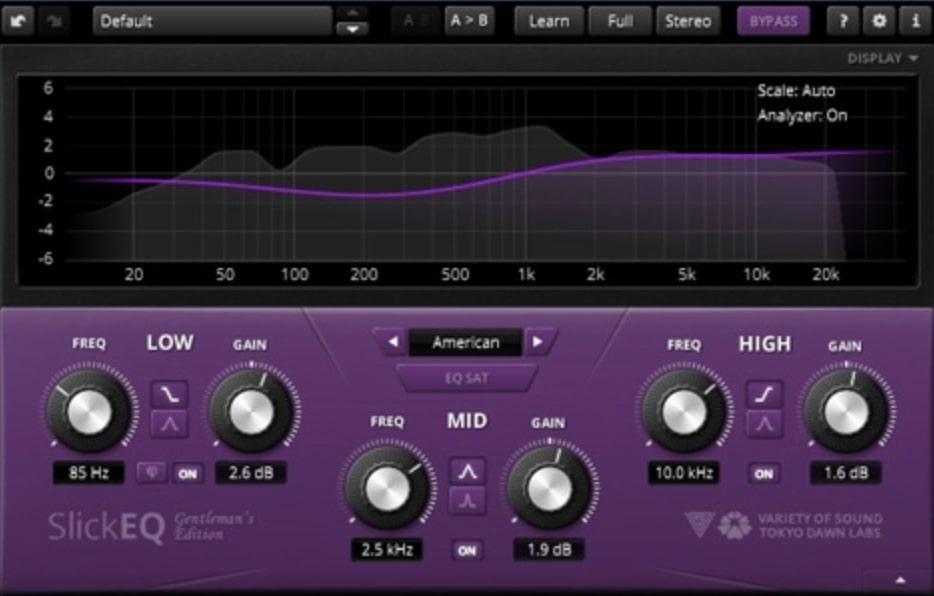Click the Analyzer: On display label
This screenshot has height=596, width=934.
802,116
